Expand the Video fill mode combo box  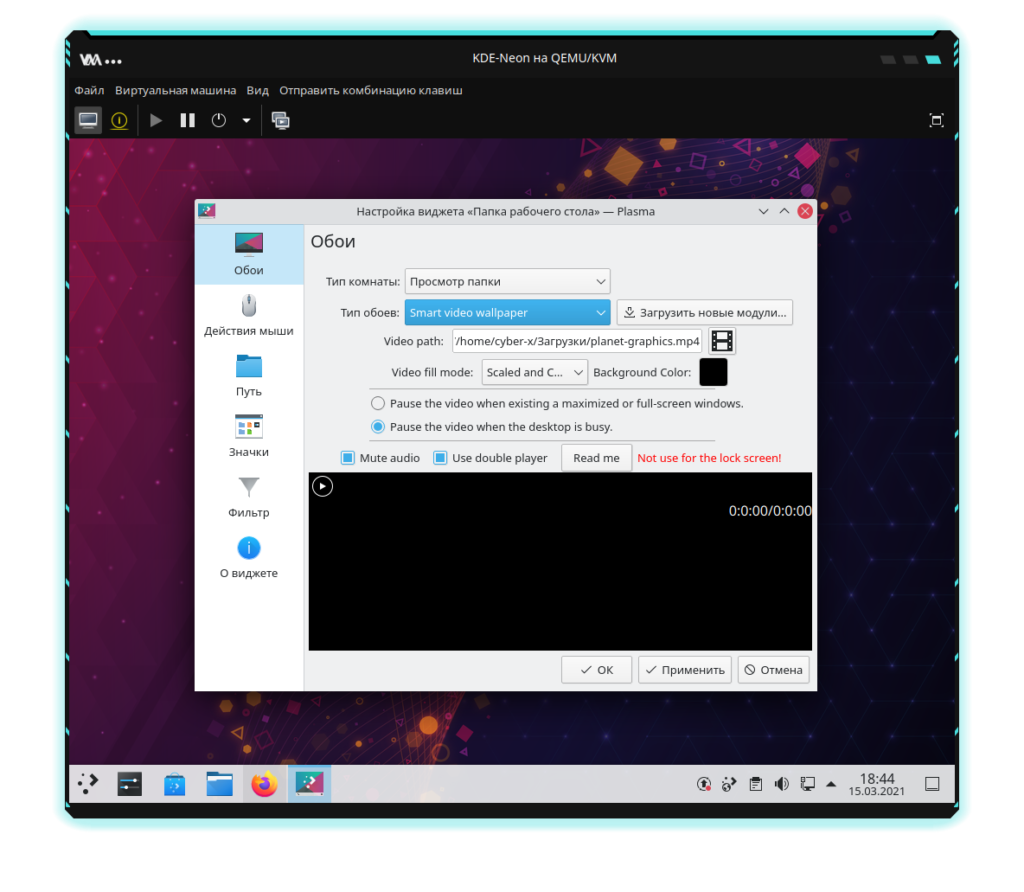pyautogui.click(x=534, y=372)
